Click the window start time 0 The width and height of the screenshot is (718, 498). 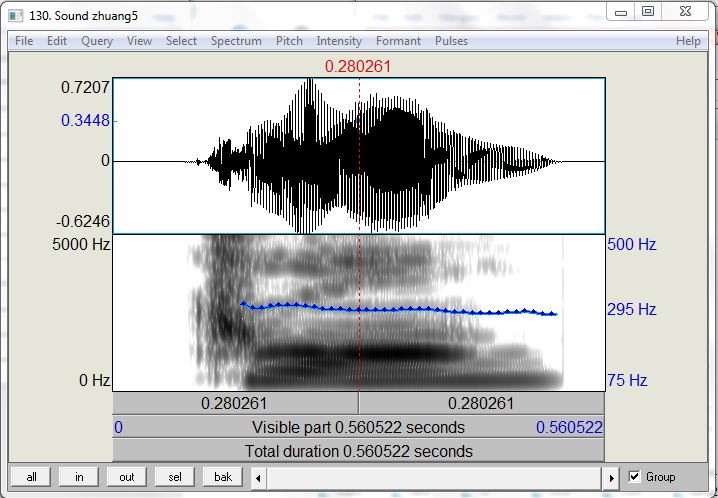(118, 428)
